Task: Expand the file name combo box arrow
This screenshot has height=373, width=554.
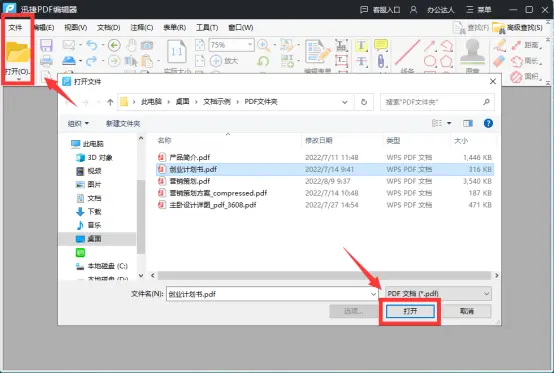Action: [373, 294]
